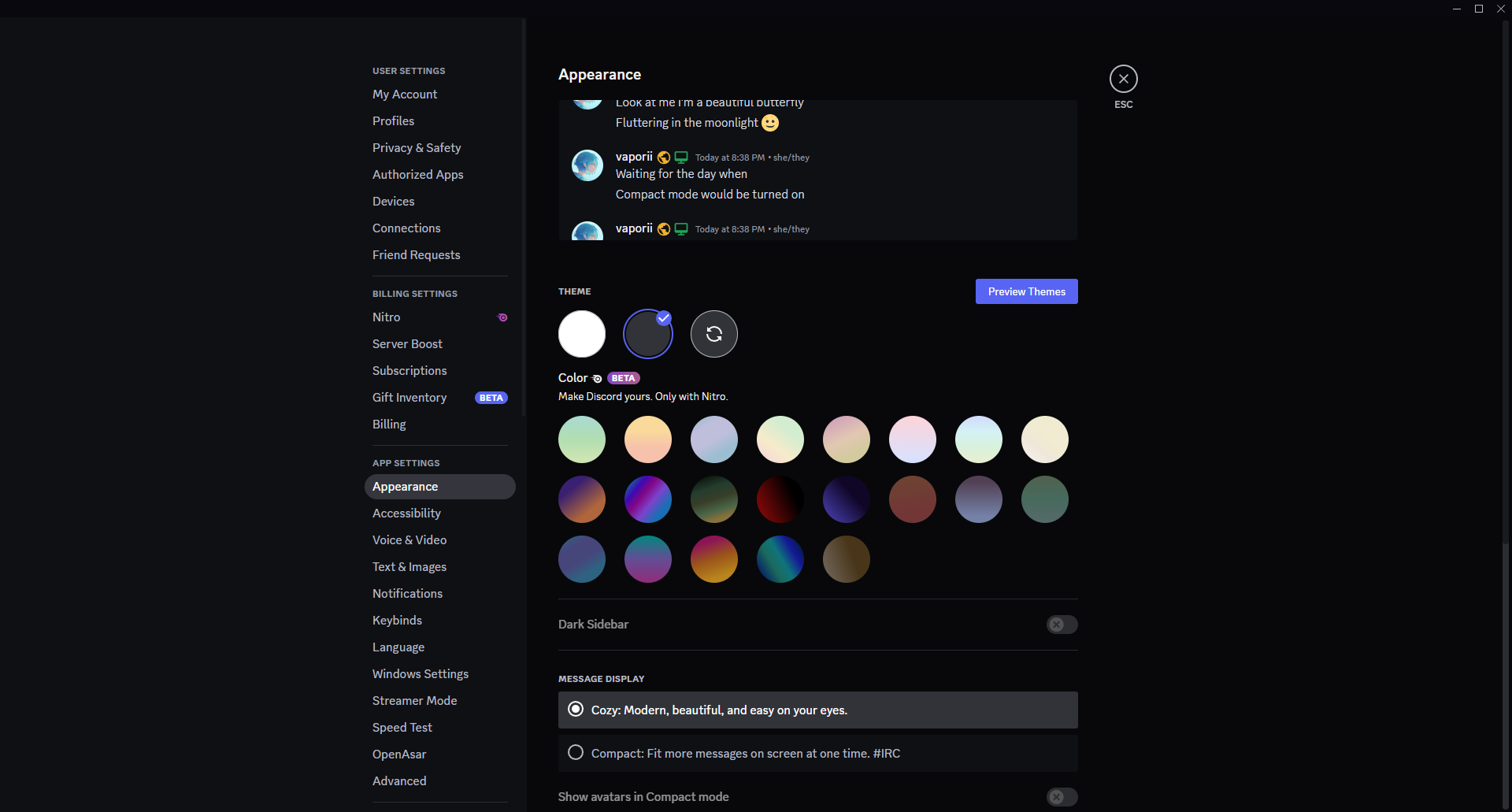The width and height of the screenshot is (1512, 812).
Task: Select the Cozy message display radio option
Action: 817,710
